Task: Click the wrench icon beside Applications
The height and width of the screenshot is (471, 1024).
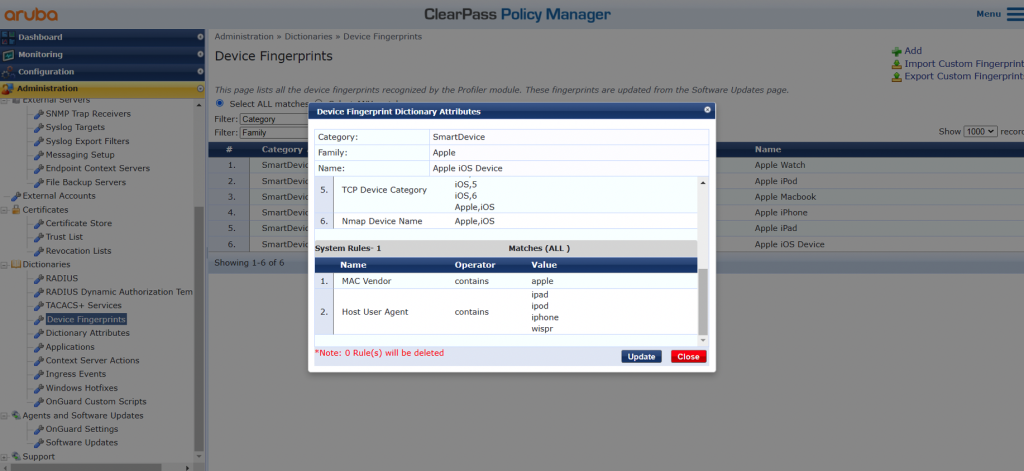Action: [x=39, y=347]
